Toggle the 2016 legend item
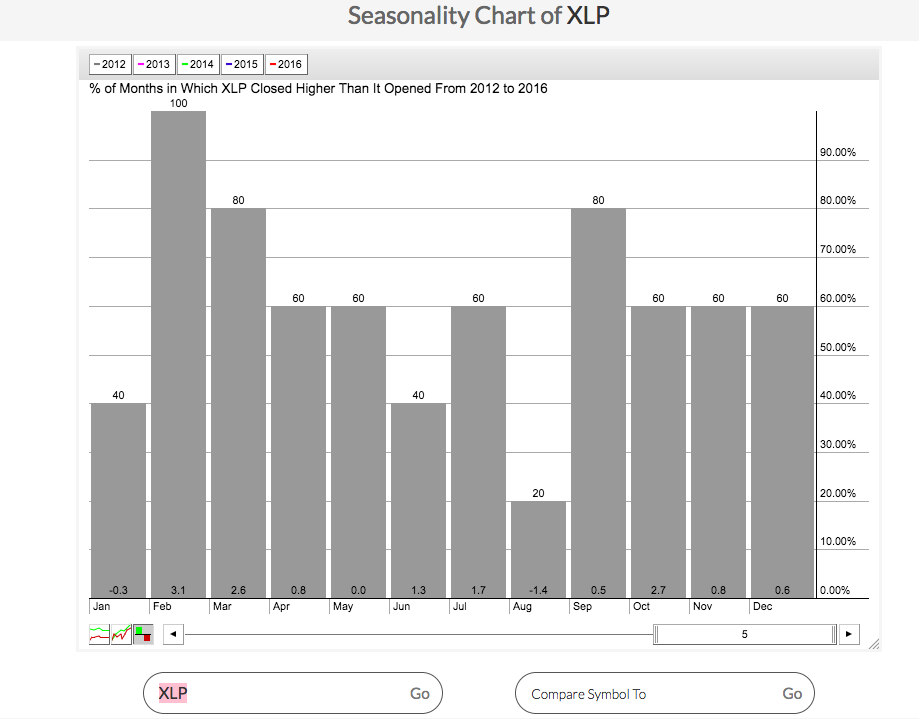 click(286, 64)
